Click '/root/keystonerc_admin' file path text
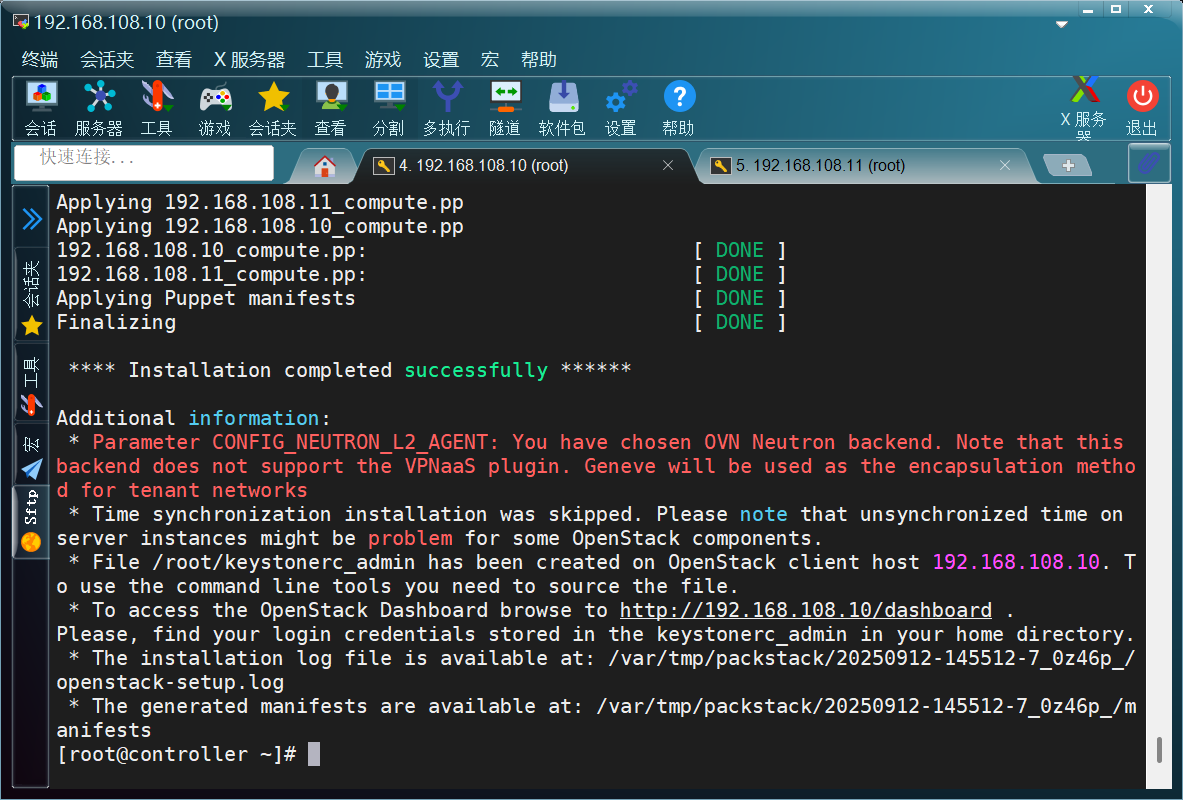 click(x=284, y=562)
